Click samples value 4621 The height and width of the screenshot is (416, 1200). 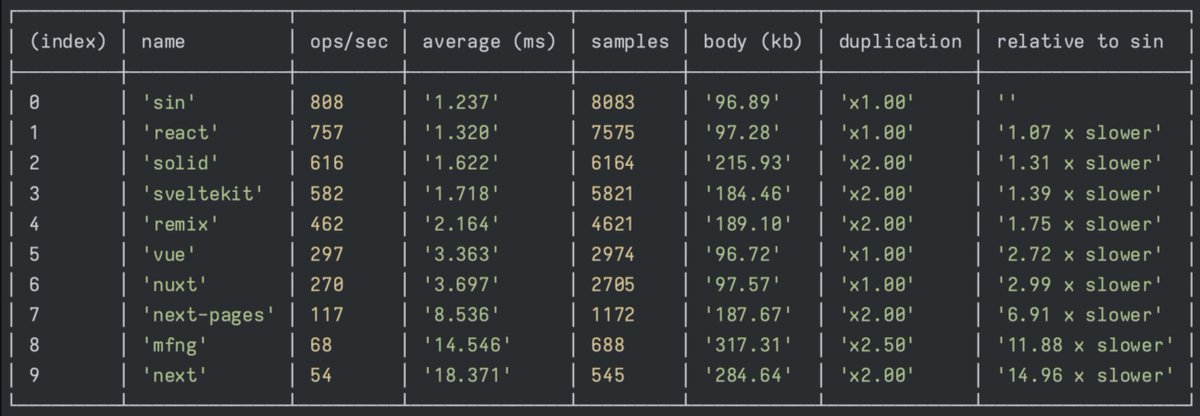pyautogui.click(x=612, y=223)
